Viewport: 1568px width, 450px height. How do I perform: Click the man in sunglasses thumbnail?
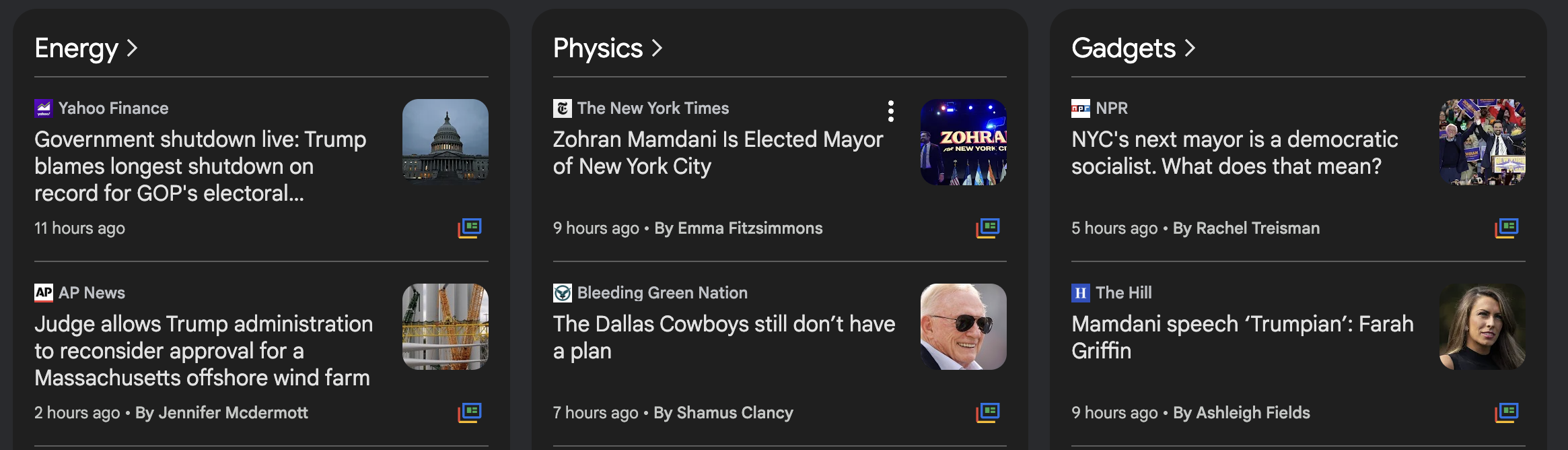coord(964,327)
